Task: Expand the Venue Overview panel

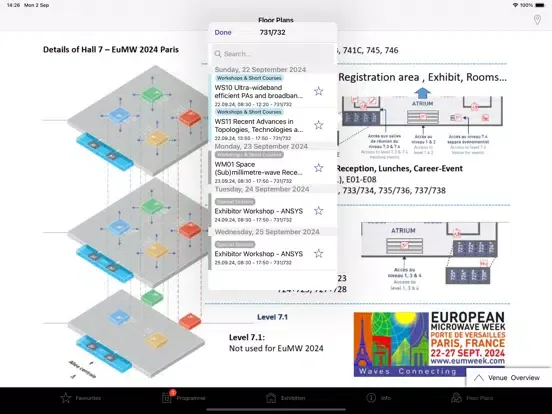Action: click(x=509, y=378)
